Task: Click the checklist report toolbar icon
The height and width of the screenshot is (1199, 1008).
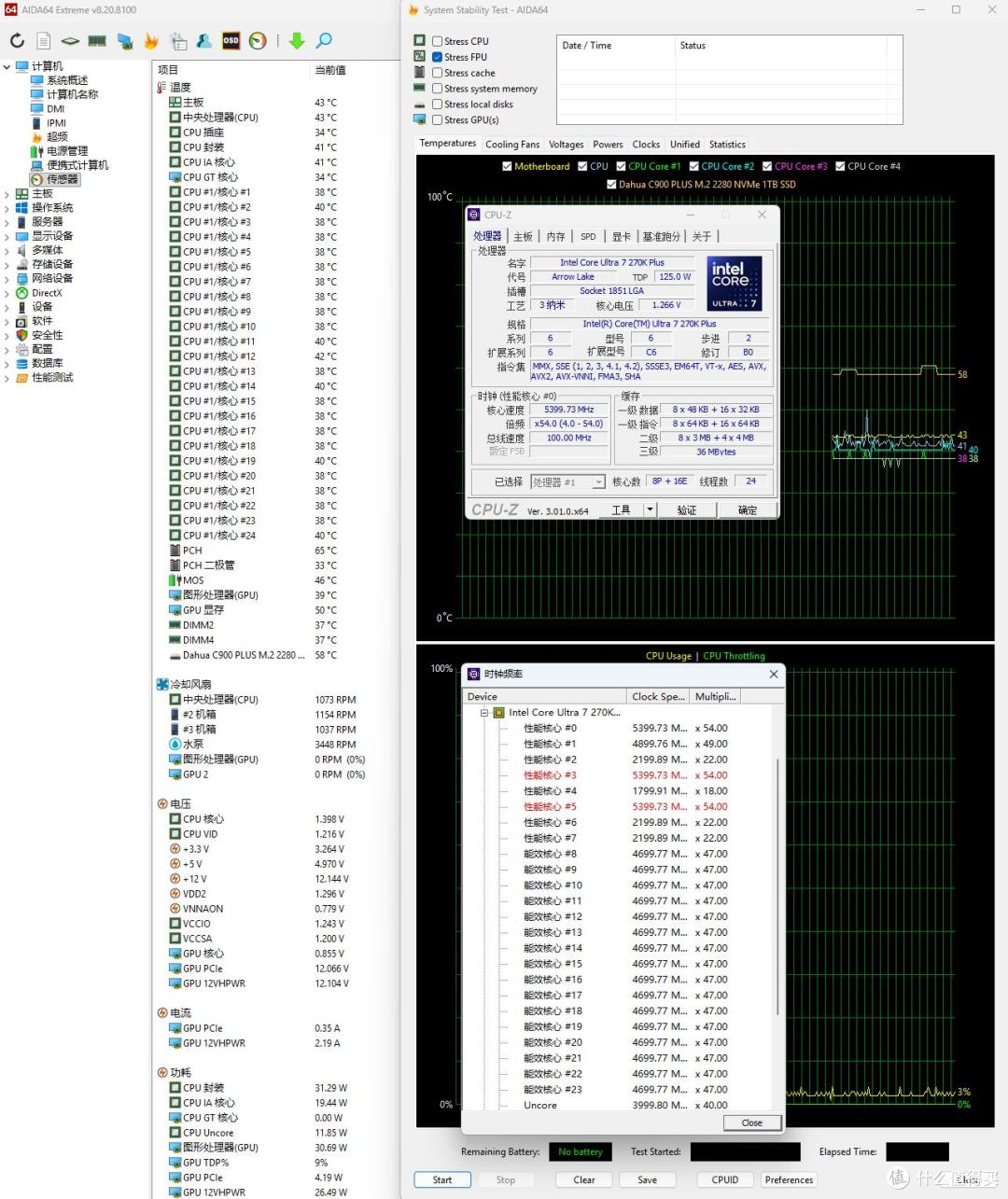Action: click(178, 41)
